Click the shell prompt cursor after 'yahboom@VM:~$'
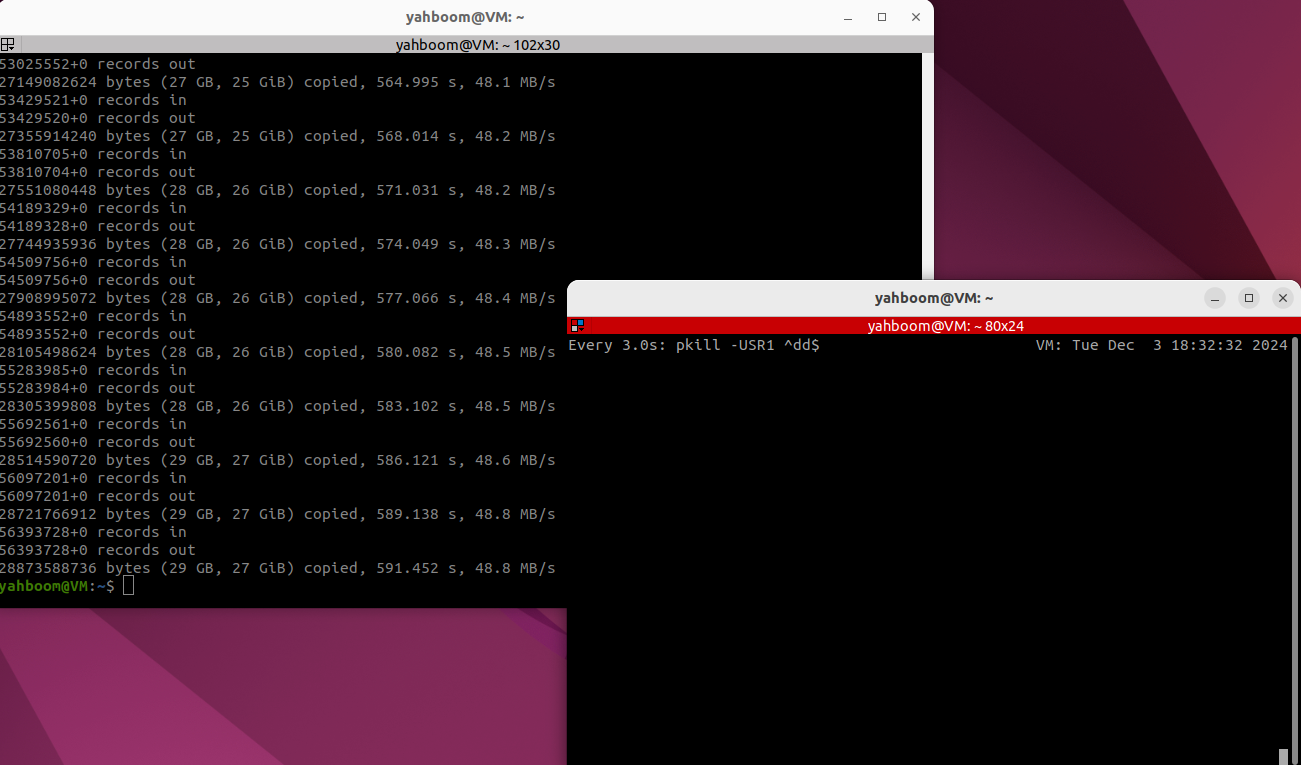The width and height of the screenshot is (1301, 765). 128,586
